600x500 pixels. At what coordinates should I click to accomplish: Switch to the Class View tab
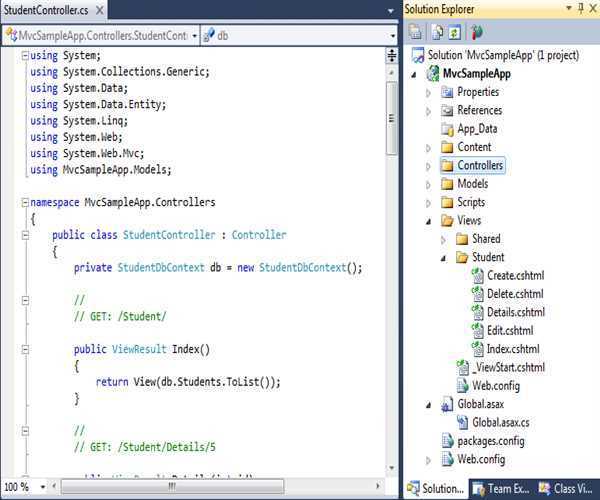567,488
